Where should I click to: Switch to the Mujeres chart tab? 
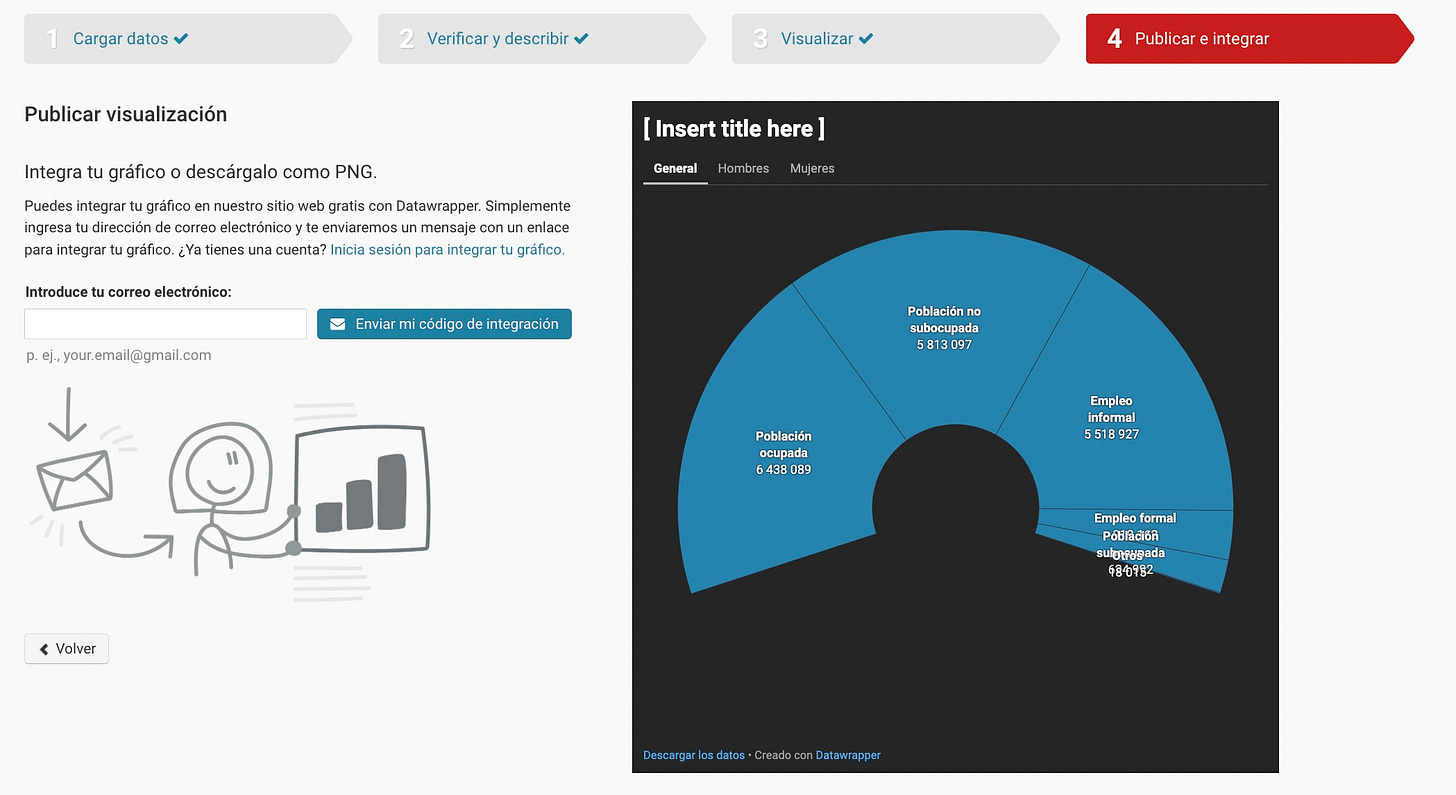812,168
